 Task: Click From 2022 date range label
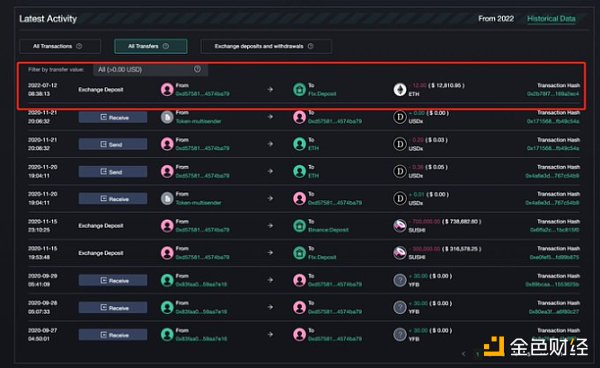496,18
